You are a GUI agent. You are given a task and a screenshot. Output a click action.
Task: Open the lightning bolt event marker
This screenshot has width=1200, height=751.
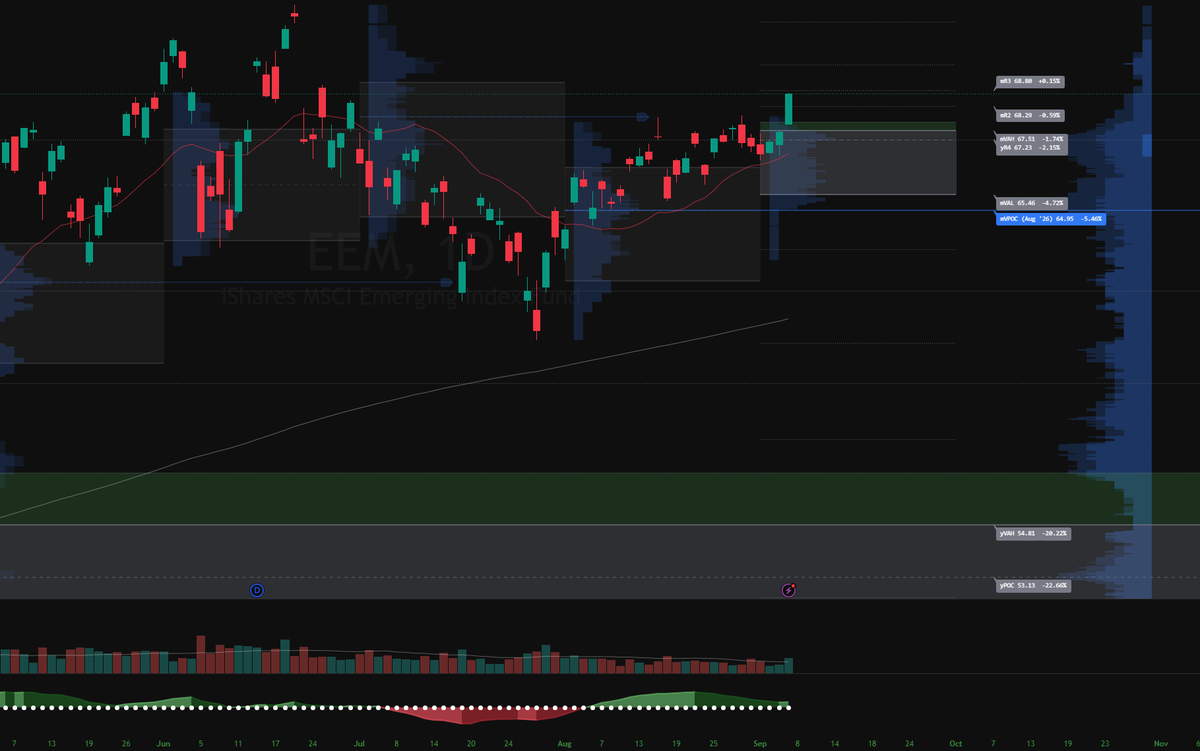point(789,591)
